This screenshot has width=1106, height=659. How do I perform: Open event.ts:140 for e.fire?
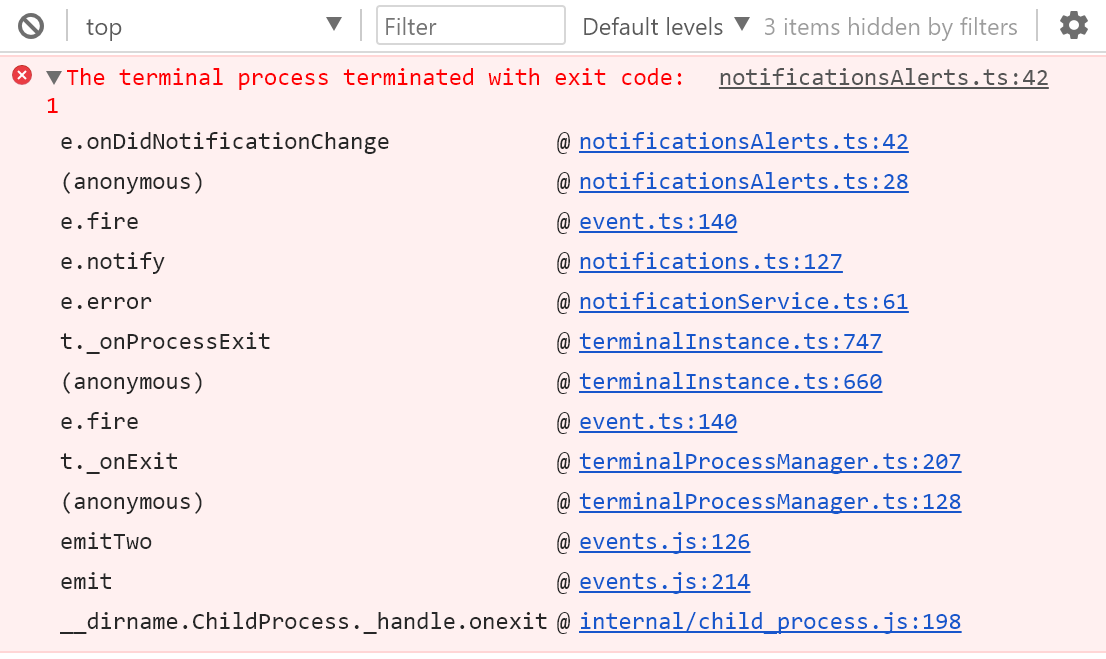tap(657, 221)
